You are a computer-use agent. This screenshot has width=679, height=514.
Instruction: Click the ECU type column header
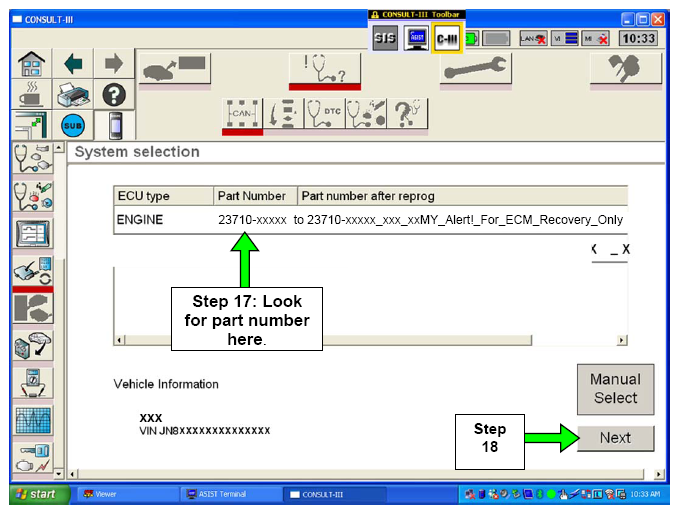(x=162, y=196)
